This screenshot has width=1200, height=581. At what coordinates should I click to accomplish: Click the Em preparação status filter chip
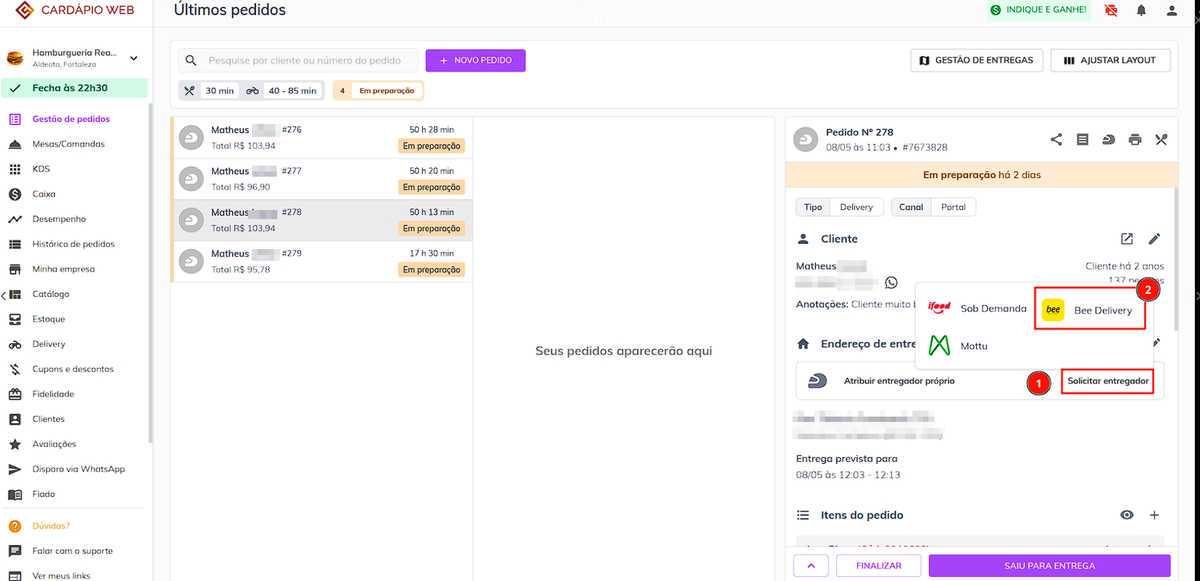(x=378, y=91)
